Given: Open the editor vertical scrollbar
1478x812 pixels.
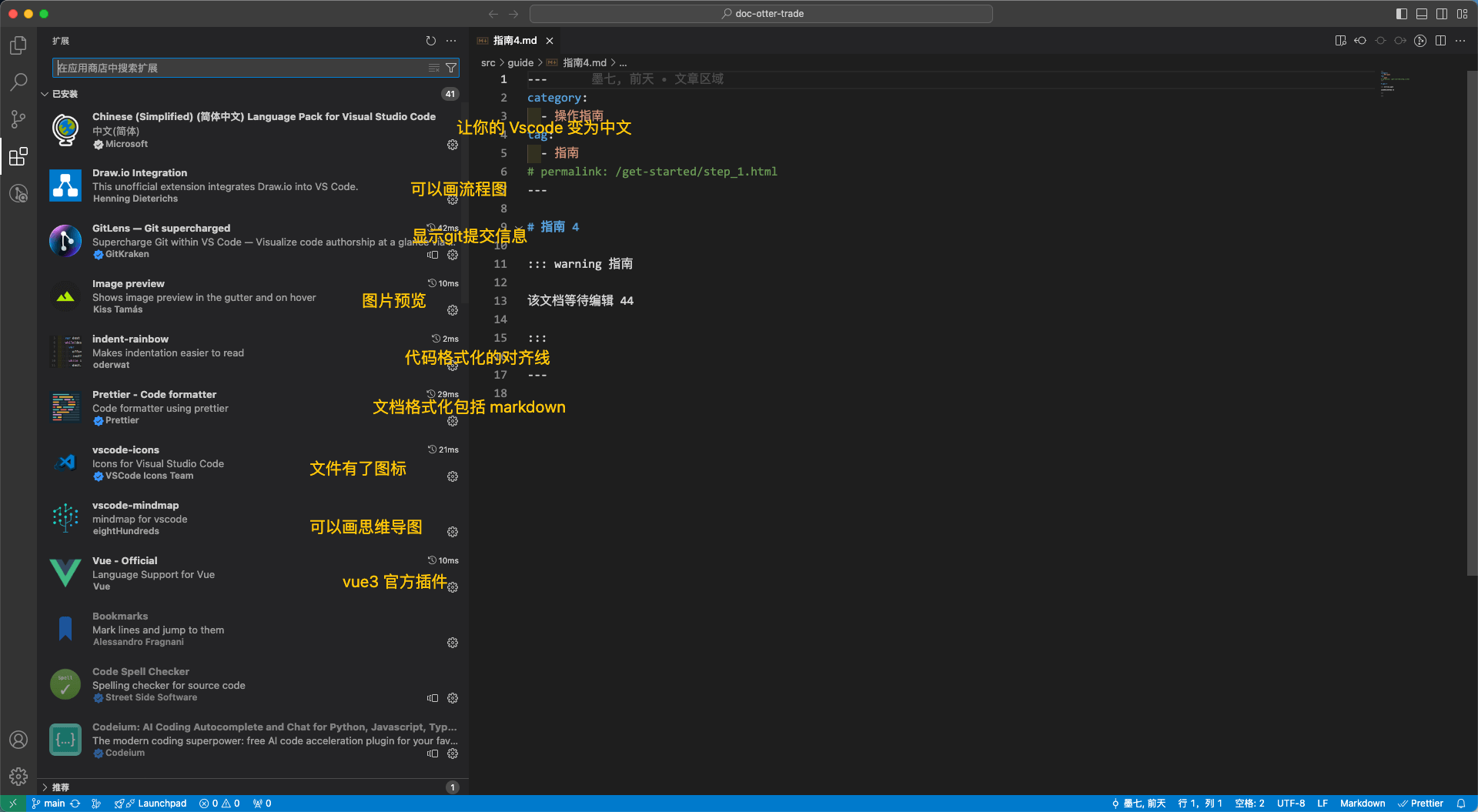Looking at the screenshot, I should click(x=1472, y=323).
